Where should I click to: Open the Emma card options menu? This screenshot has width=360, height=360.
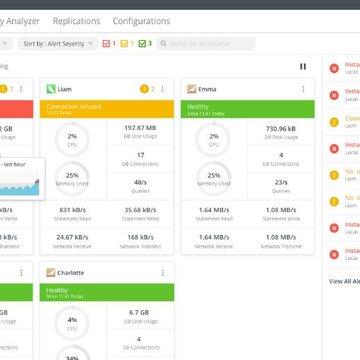tap(303, 89)
